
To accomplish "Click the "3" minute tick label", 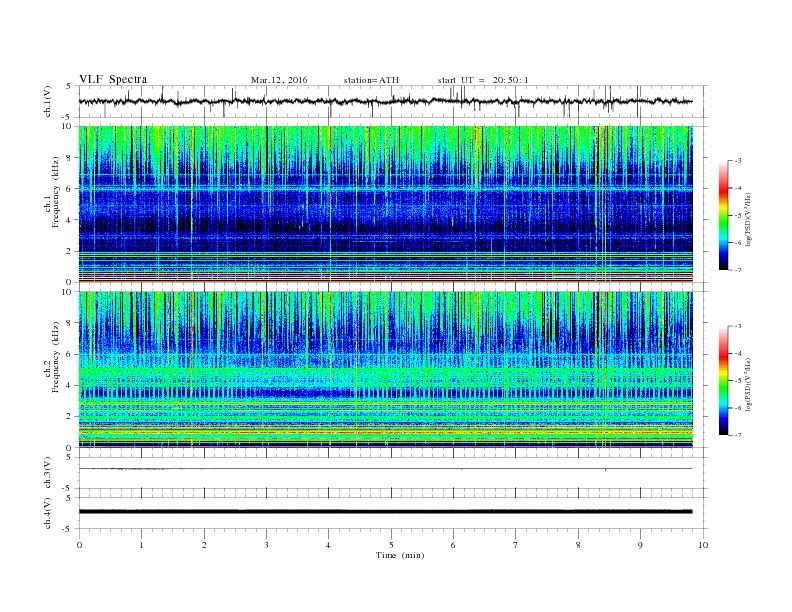I will [266, 545].
